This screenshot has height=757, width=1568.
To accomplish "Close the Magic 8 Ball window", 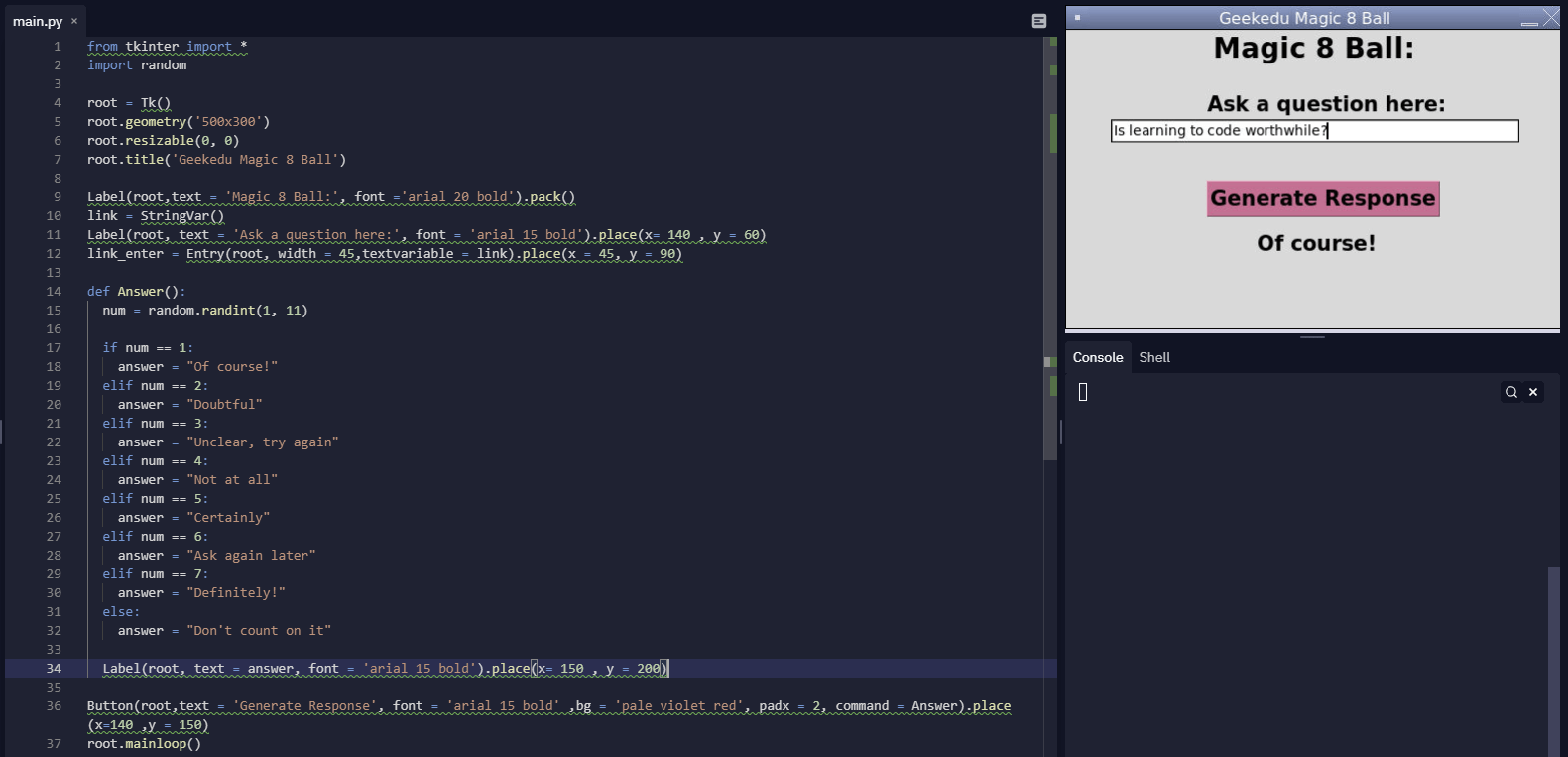I will 1551,18.
